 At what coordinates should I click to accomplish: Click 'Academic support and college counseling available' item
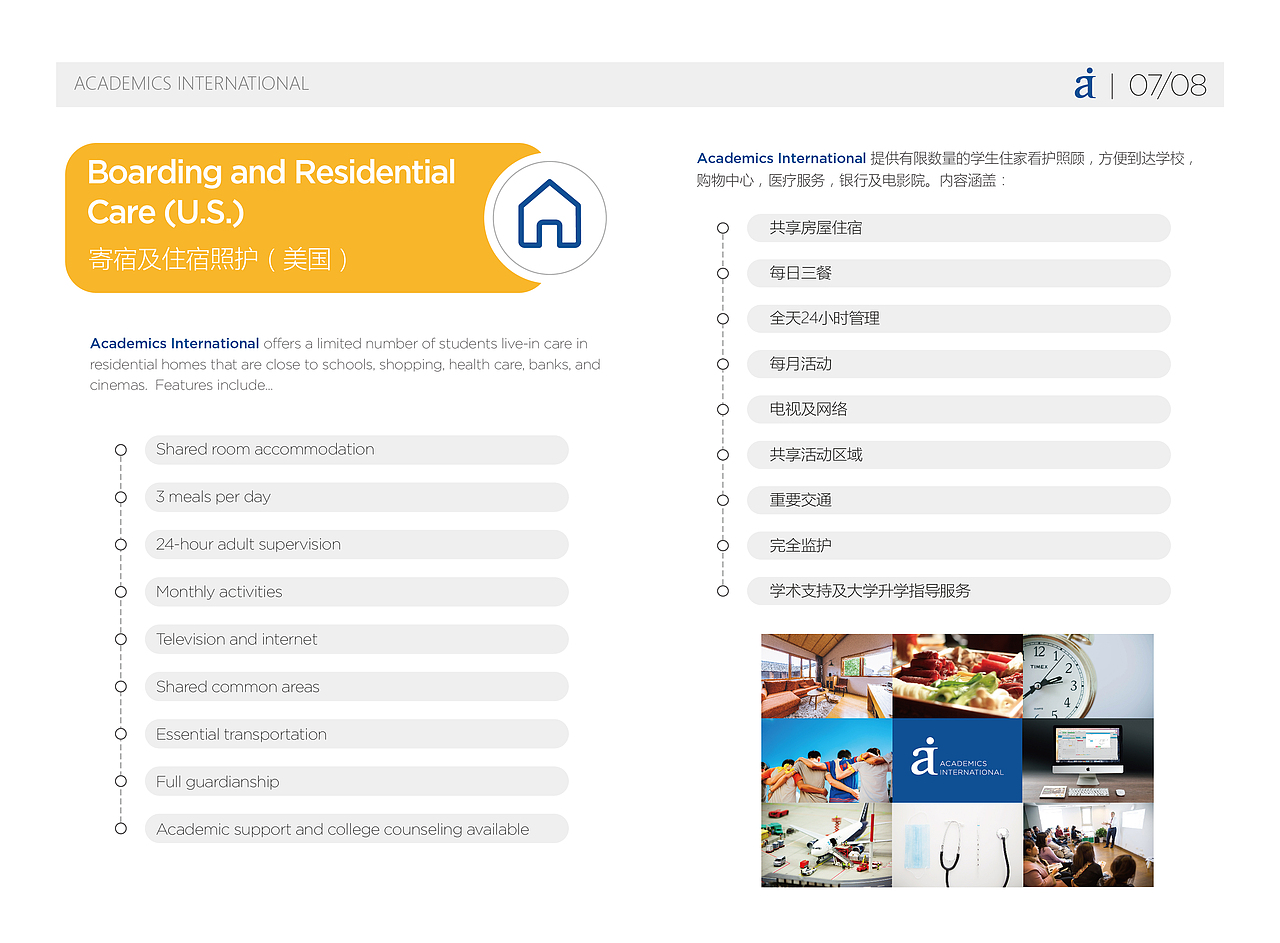coord(357,829)
